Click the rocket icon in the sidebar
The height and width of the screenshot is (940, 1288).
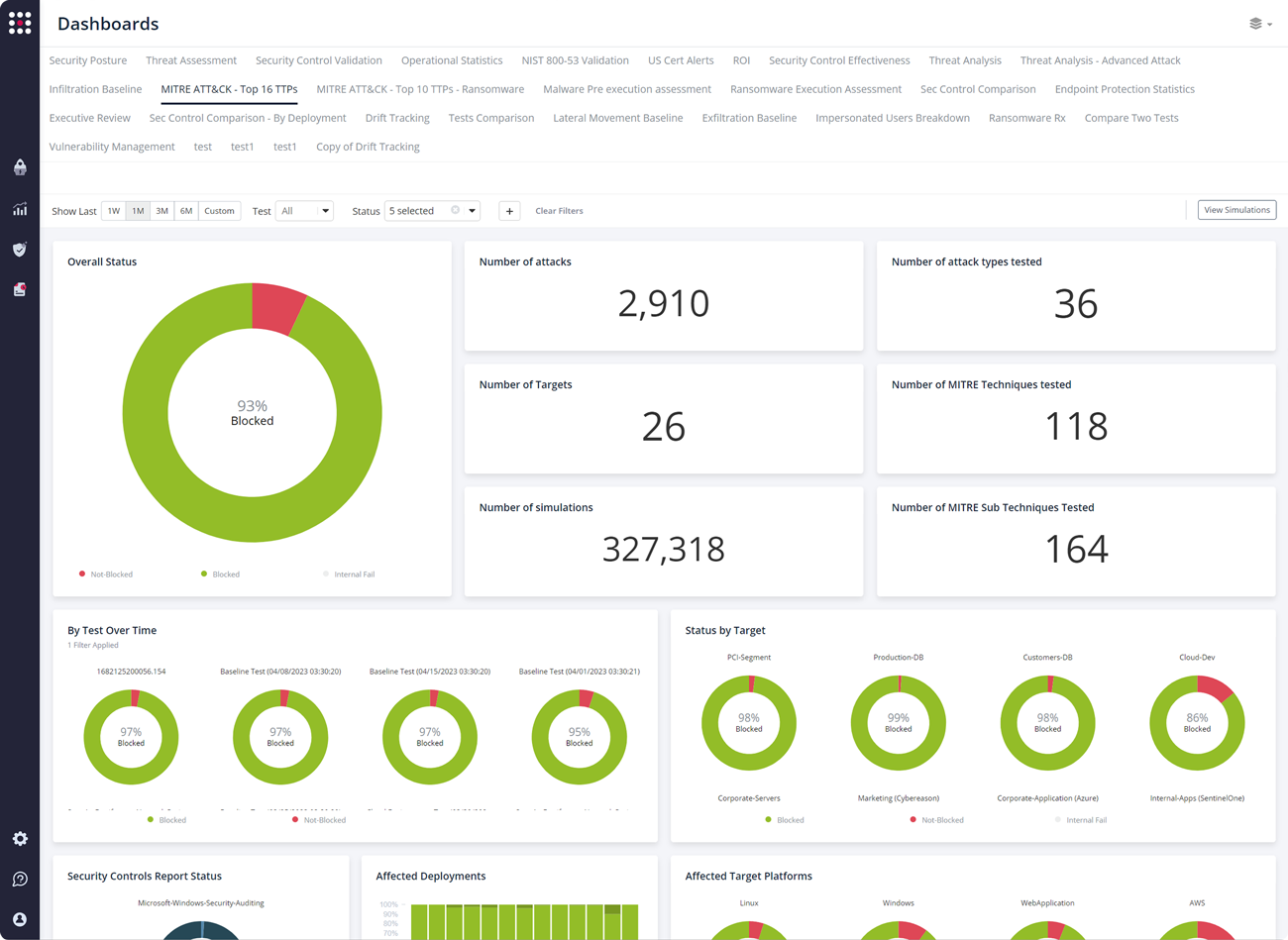pos(20,167)
